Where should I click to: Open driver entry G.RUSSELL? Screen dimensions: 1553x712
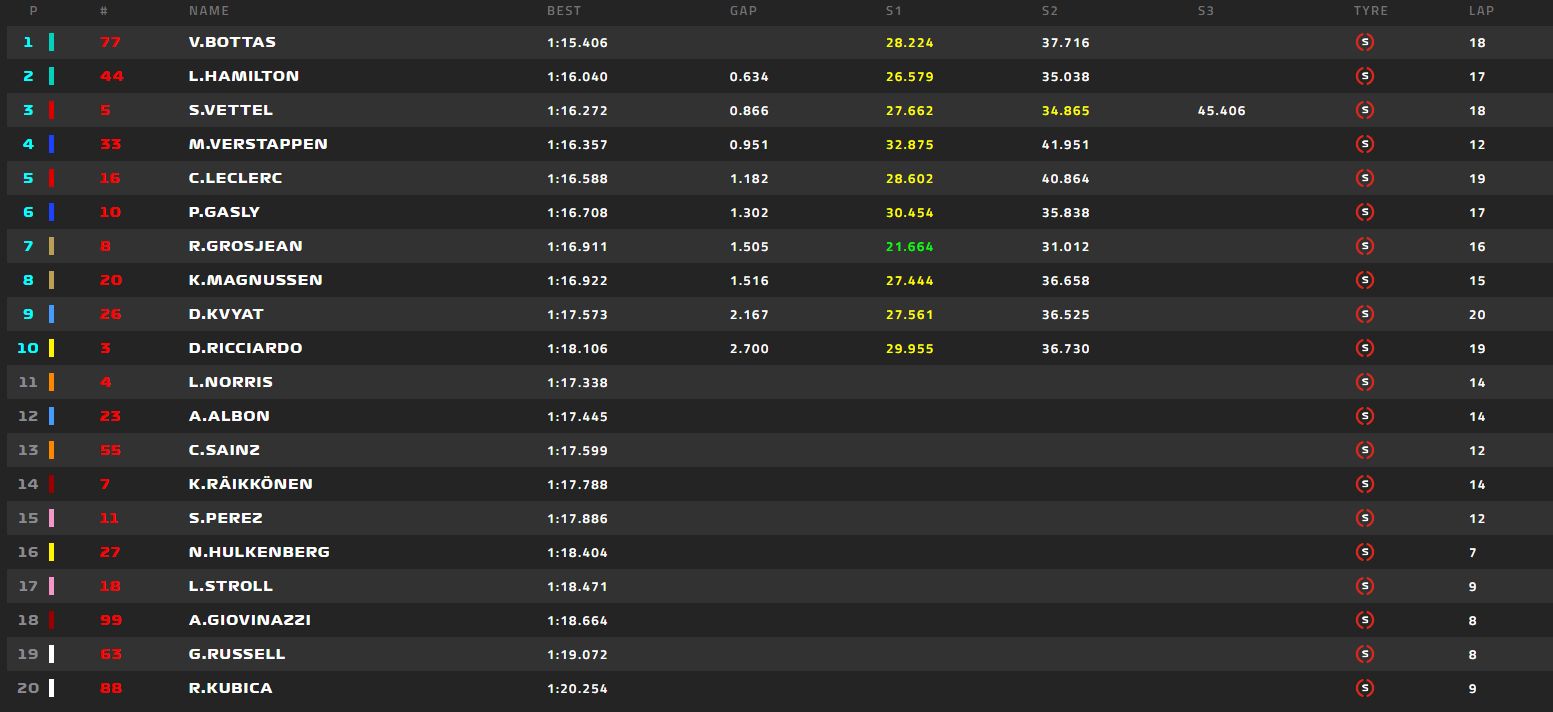click(237, 654)
